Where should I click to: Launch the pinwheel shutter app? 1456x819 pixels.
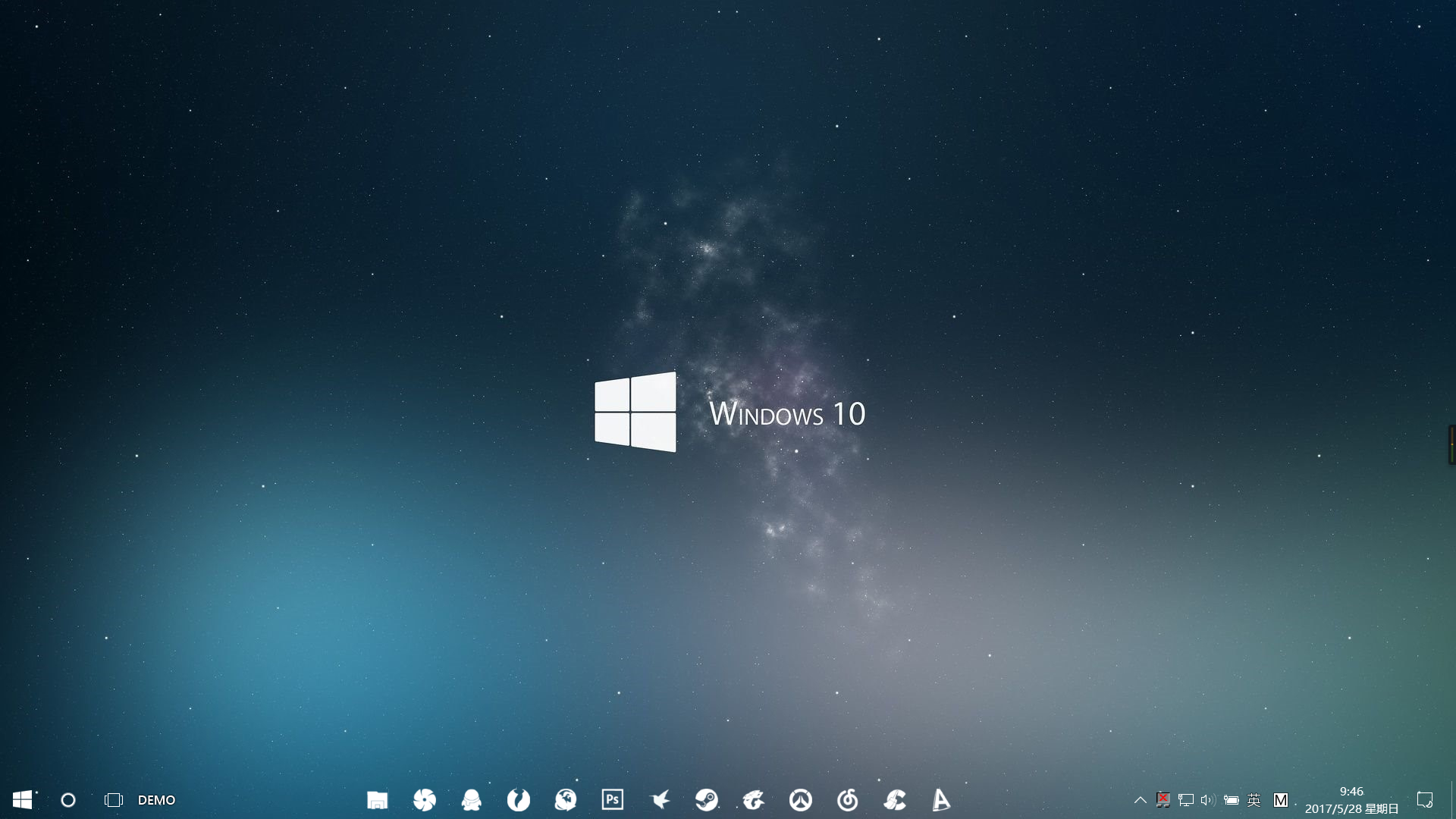[424, 799]
